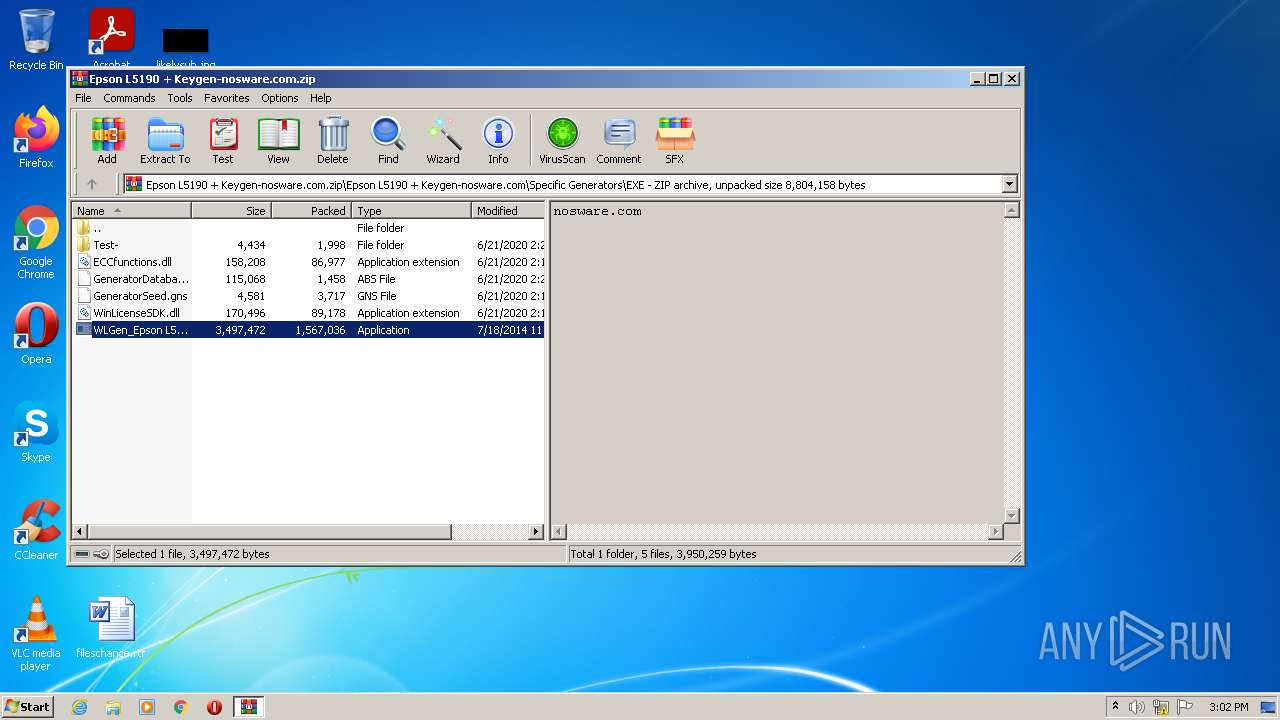Click the WinRAR taskbar button

[x=249, y=707]
